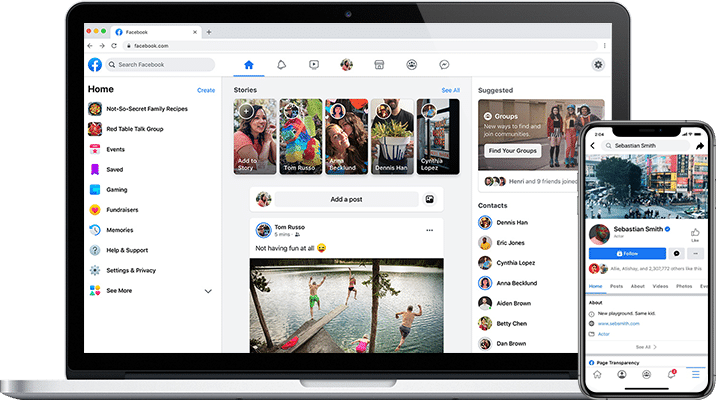Click the Search Facebook field
This screenshot has height=400, width=716.
click(x=160, y=65)
